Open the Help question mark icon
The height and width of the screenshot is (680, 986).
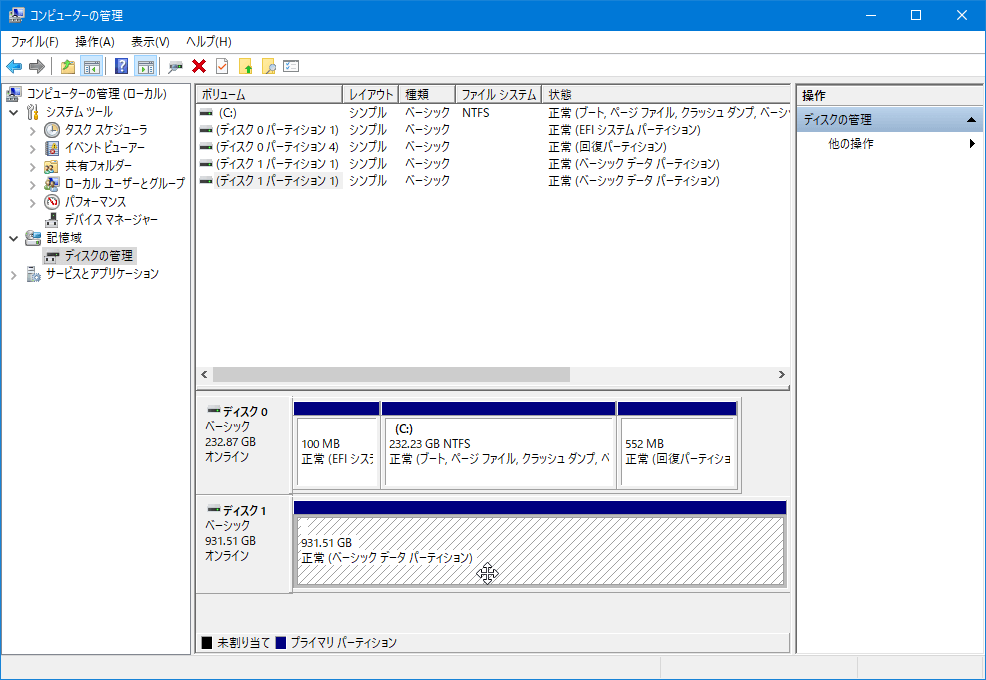point(121,66)
